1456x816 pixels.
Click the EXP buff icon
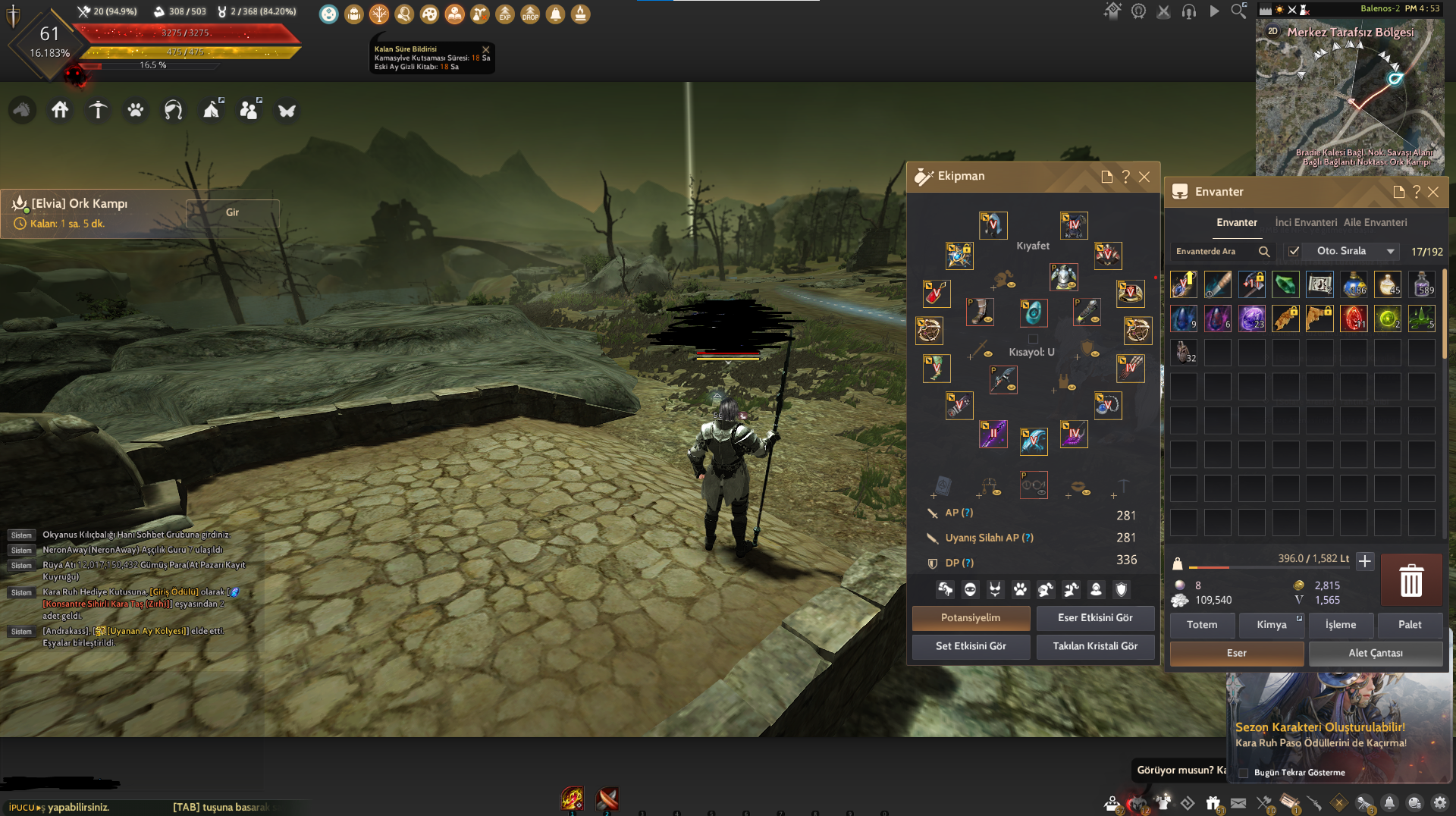coord(505,14)
